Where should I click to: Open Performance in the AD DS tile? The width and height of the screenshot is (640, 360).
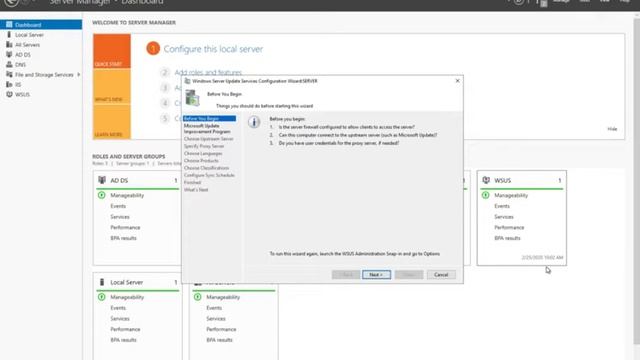[x=125, y=227]
